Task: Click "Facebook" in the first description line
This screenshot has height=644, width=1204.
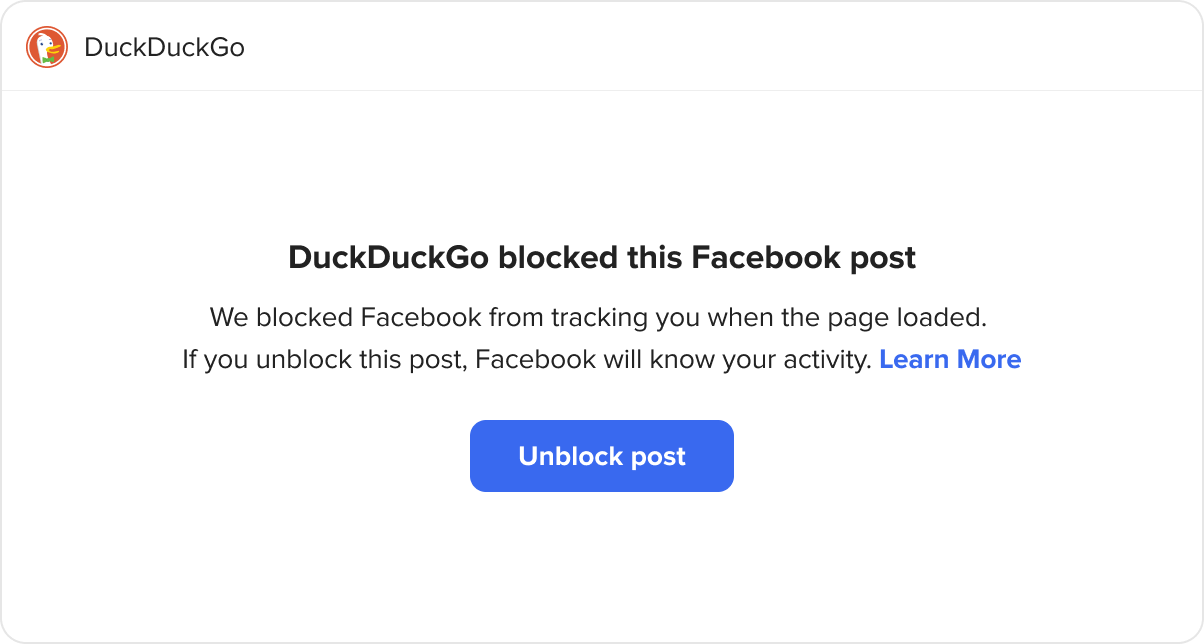Action: tap(421, 319)
